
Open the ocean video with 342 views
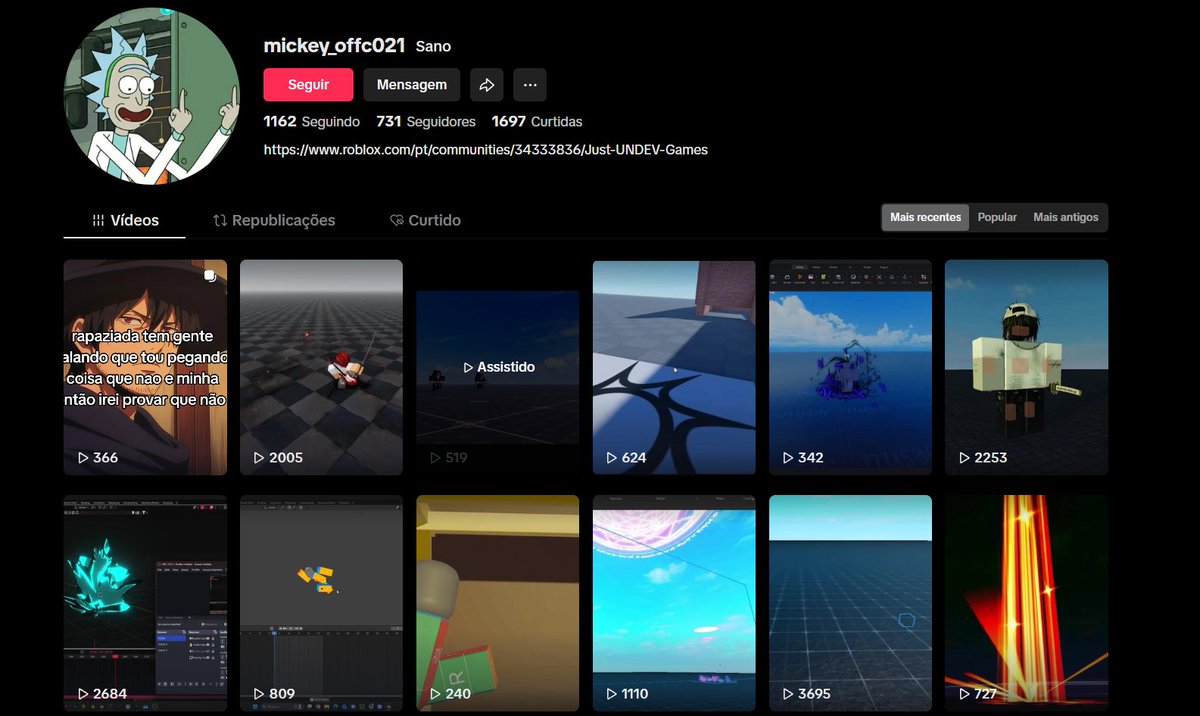pos(850,367)
